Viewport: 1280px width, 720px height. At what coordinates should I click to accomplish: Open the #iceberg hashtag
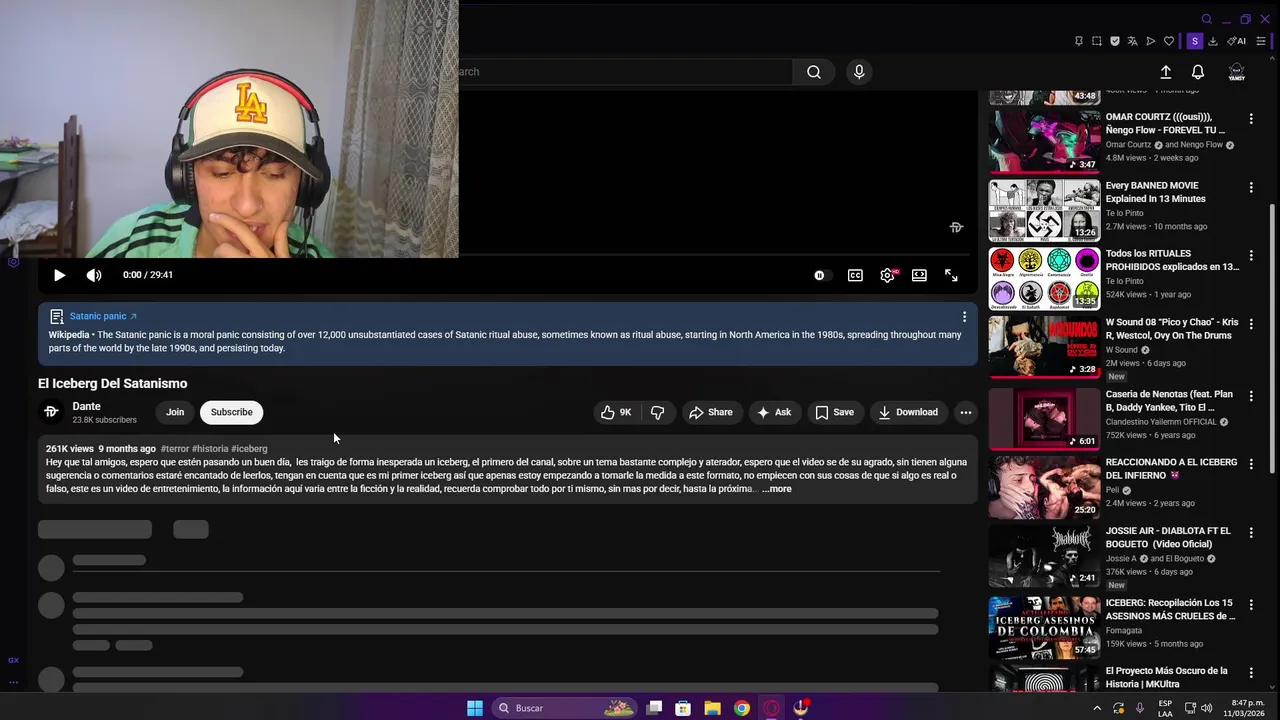pyautogui.click(x=249, y=449)
